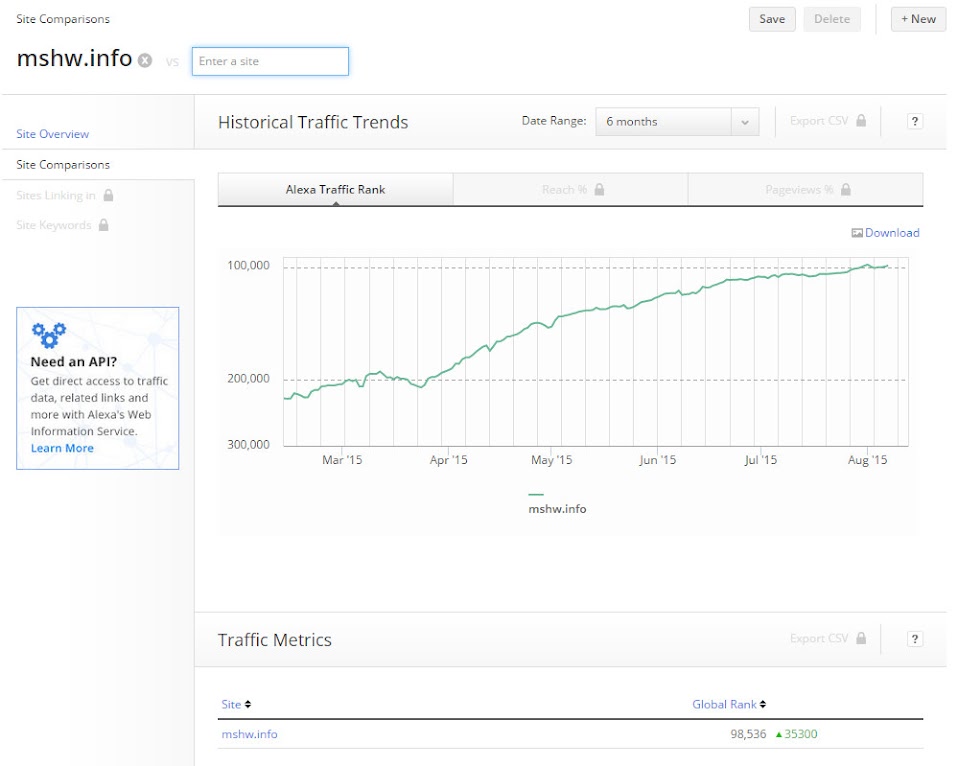The height and width of the screenshot is (766, 958).
Task: Click Export CSV in Traffic Metrics
Action: pyautogui.click(x=819, y=638)
